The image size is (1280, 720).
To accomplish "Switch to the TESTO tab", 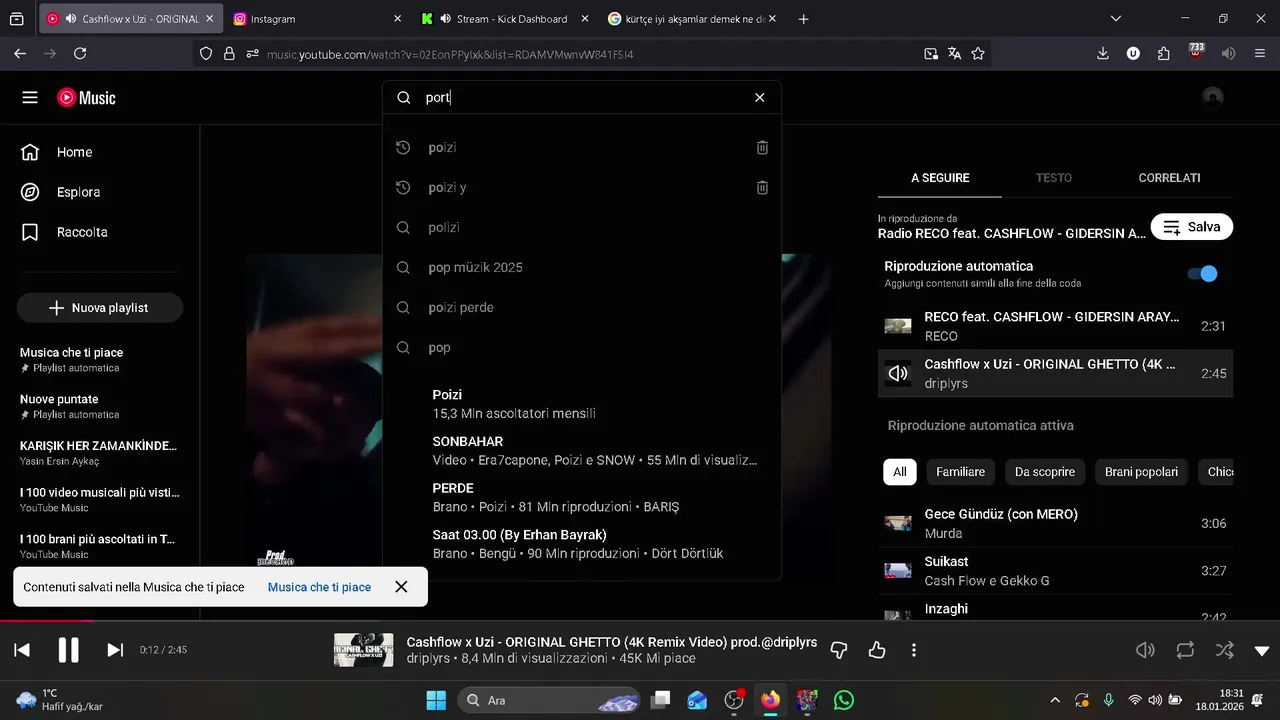I will (1053, 178).
